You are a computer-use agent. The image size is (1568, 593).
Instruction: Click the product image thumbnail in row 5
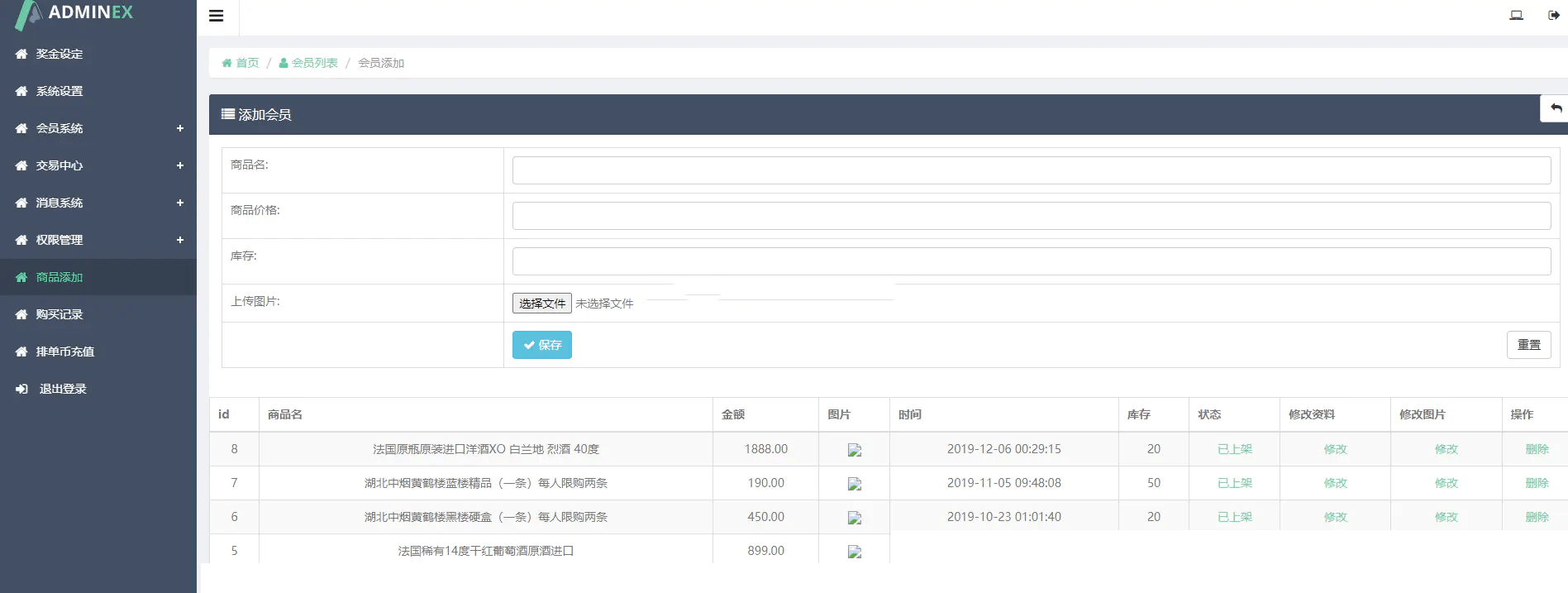tap(855, 552)
